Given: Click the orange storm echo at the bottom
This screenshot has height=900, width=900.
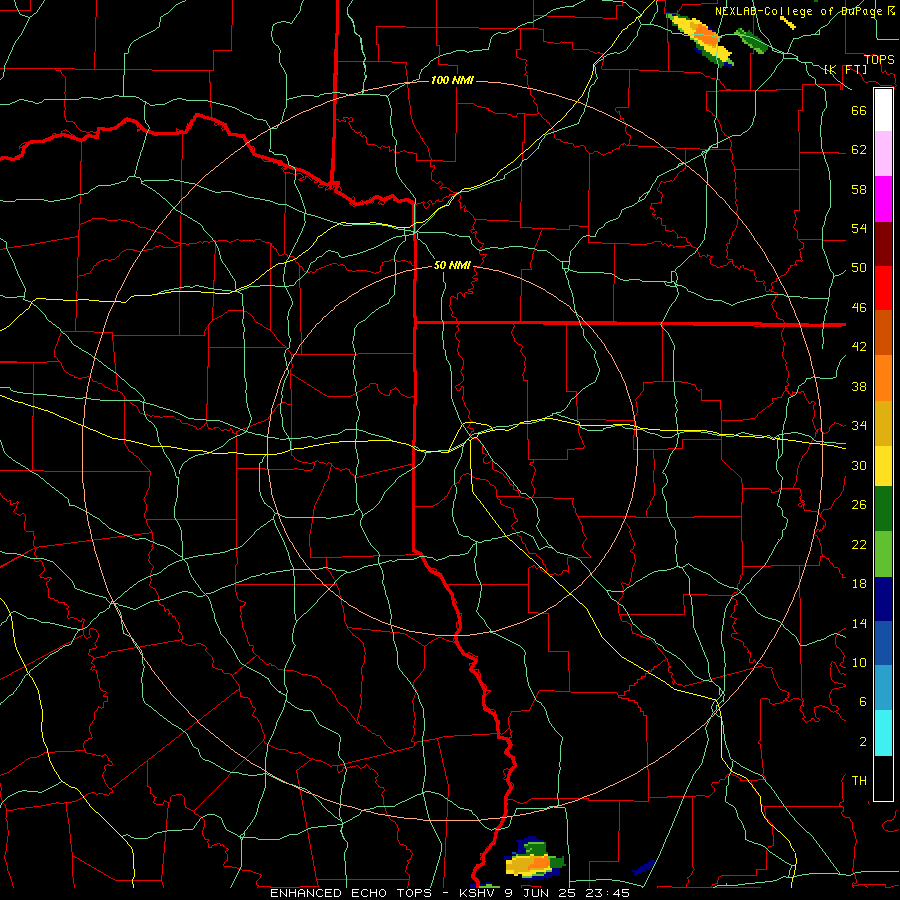Looking at the screenshot, I should tap(534, 859).
